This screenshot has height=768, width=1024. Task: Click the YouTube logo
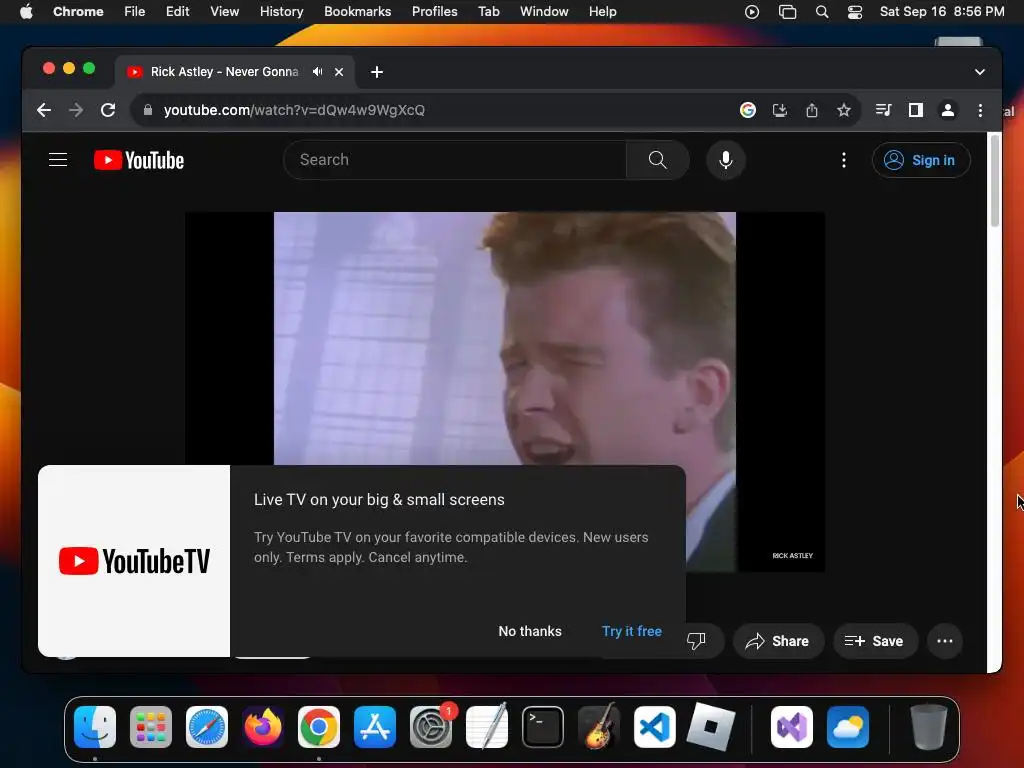[138, 160]
